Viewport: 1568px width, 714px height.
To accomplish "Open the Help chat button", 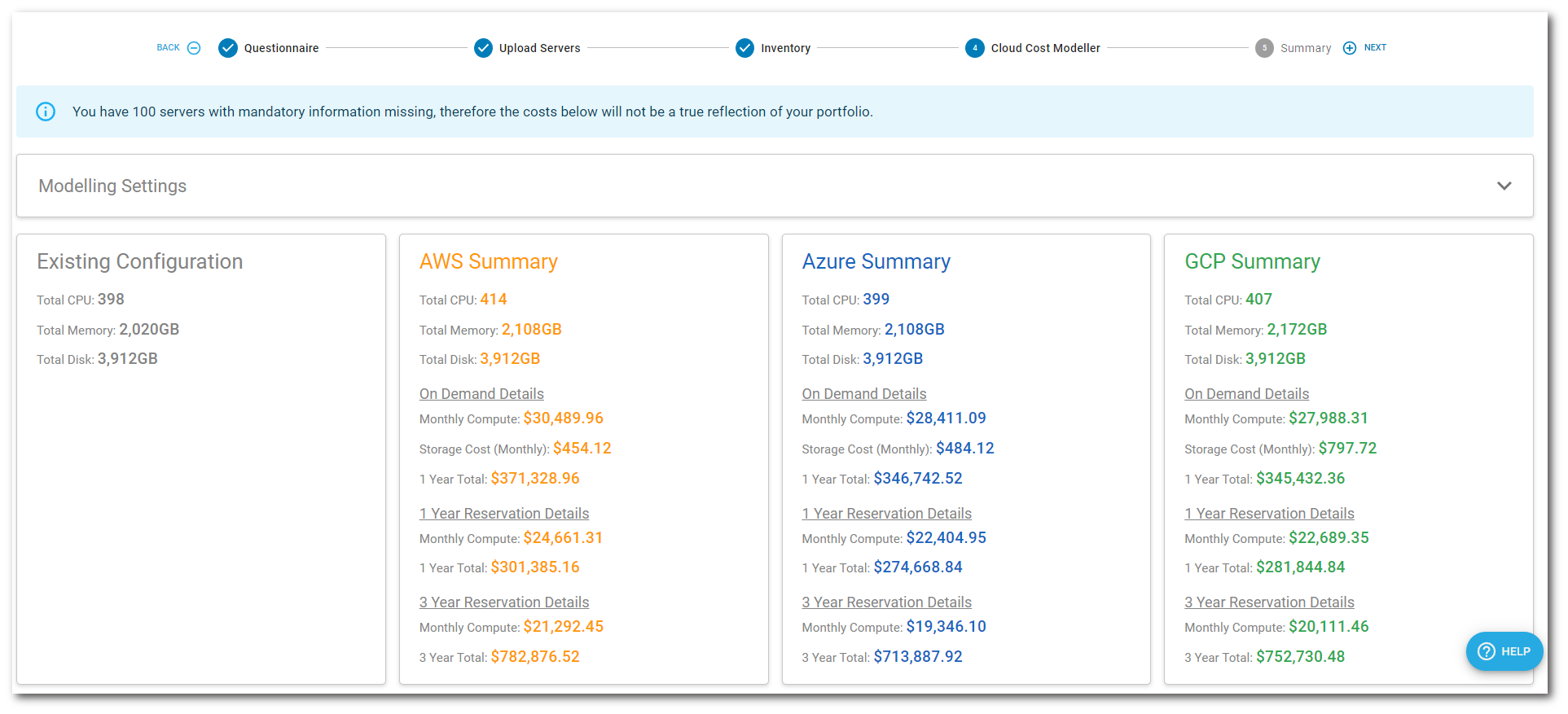I will [1504, 651].
